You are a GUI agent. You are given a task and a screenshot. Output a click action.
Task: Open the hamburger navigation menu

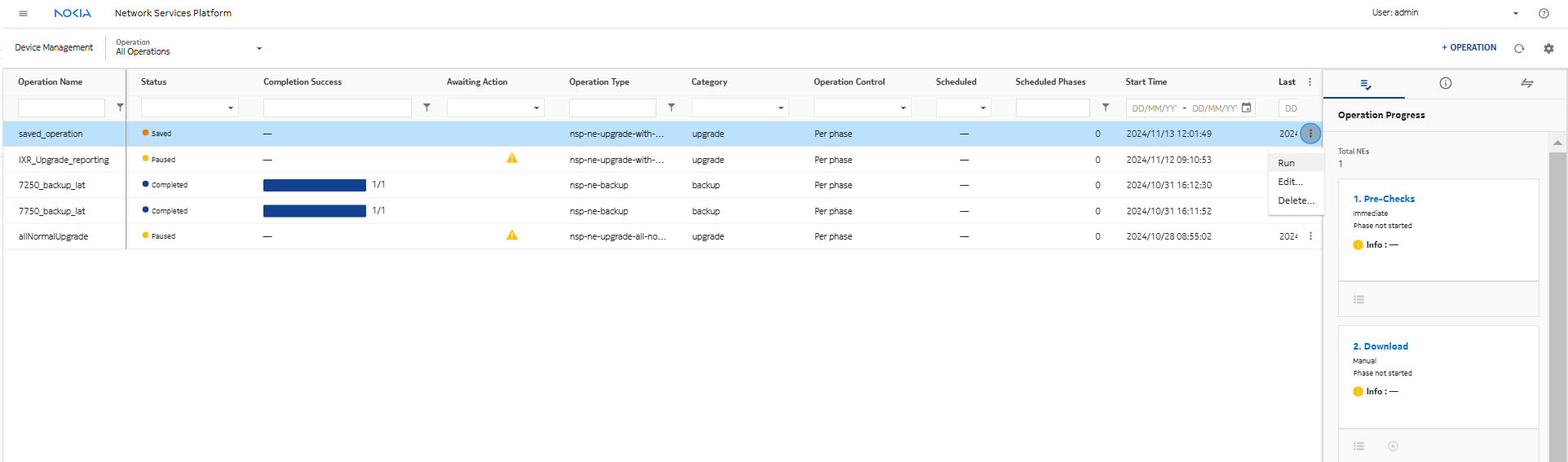(x=23, y=13)
